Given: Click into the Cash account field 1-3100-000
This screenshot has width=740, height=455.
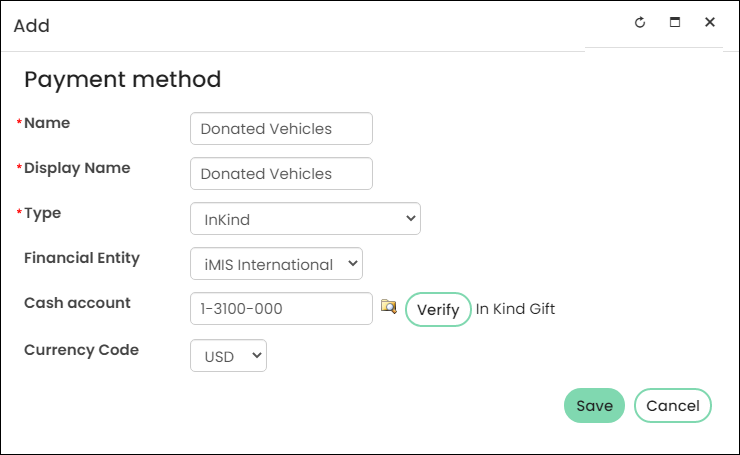Looking at the screenshot, I should coord(281,309).
